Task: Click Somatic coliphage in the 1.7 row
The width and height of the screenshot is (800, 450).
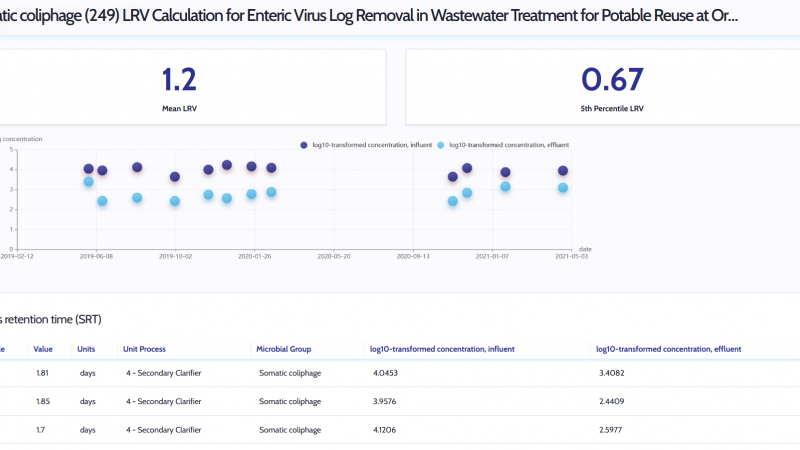Action: click(290, 430)
